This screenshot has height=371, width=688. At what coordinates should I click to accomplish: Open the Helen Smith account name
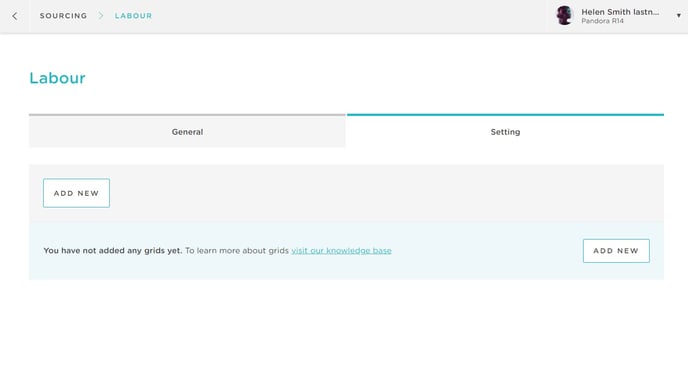620,12
